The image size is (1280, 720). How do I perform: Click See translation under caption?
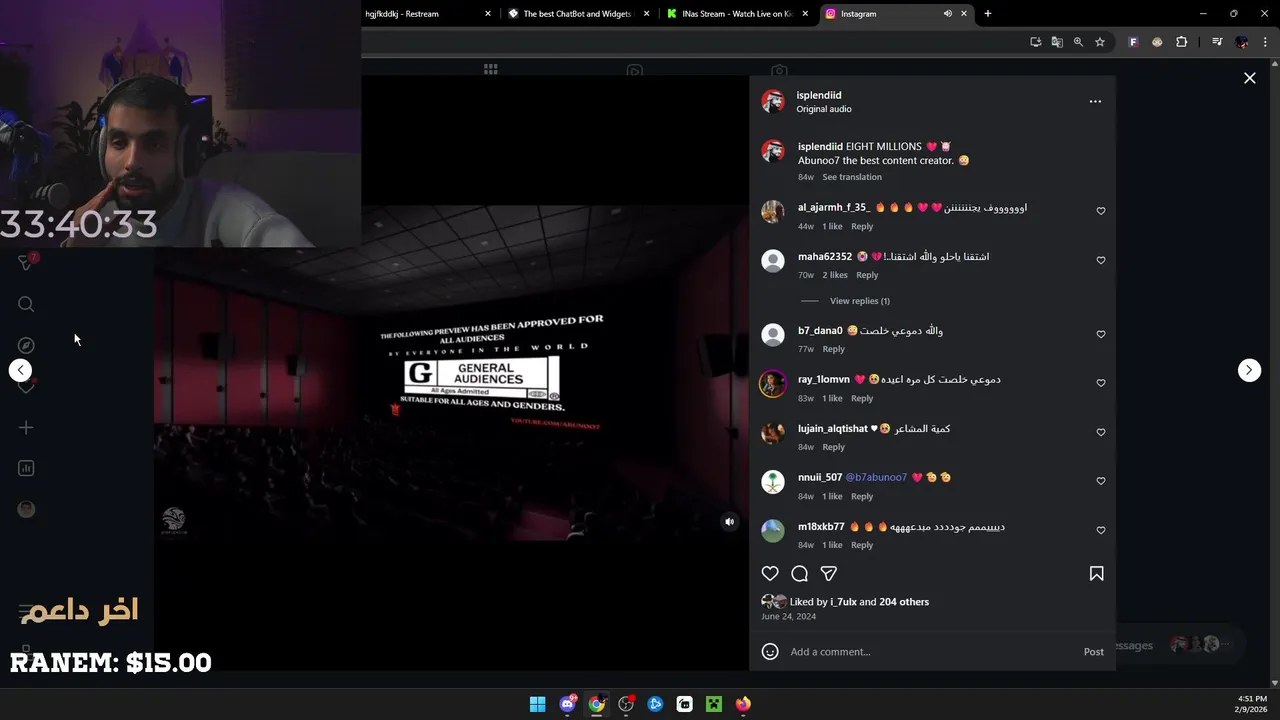[852, 177]
